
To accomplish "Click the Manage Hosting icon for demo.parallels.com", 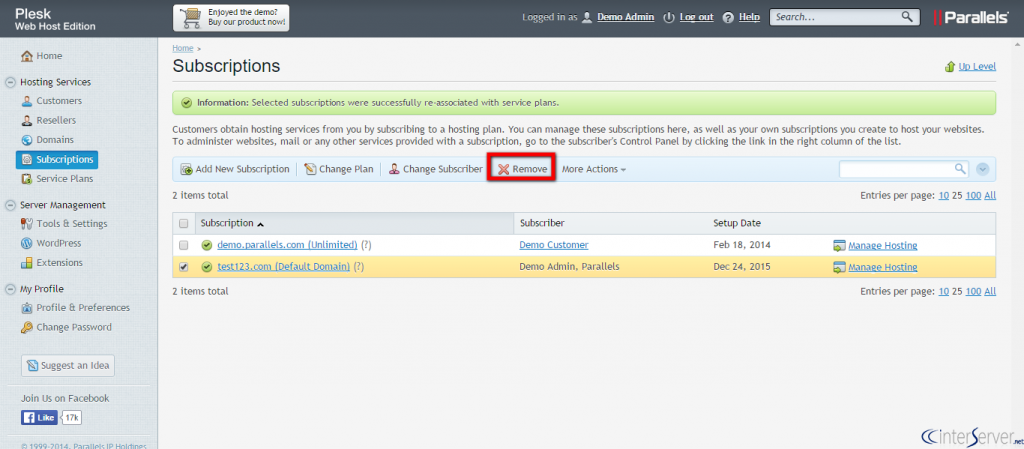I will [x=839, y=245].
